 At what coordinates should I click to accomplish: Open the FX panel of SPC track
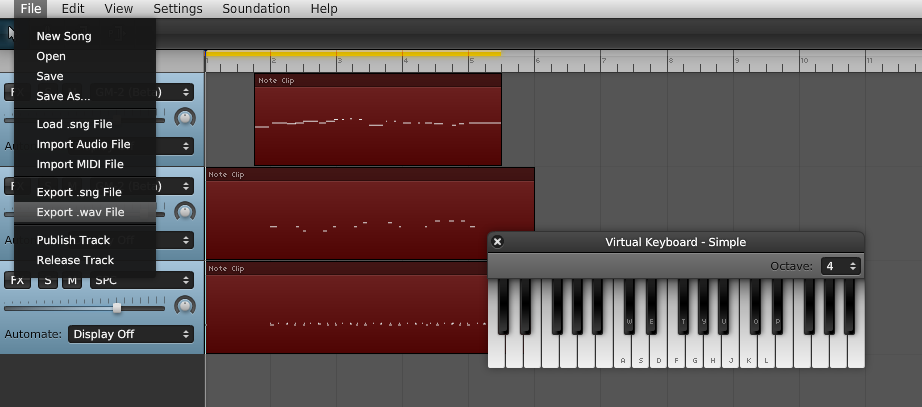click(x=18, y=280)
